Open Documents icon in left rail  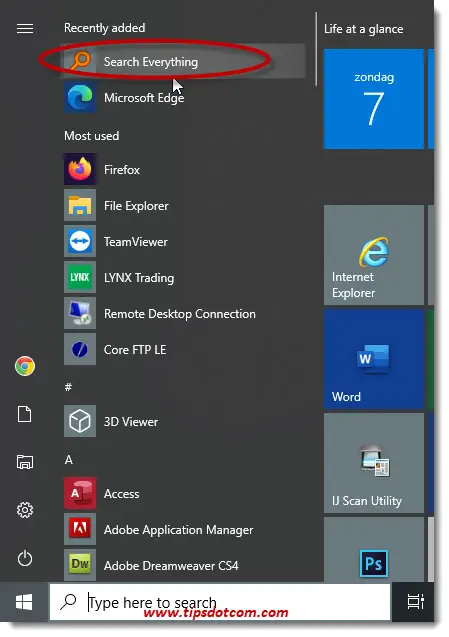coord(24,414)
